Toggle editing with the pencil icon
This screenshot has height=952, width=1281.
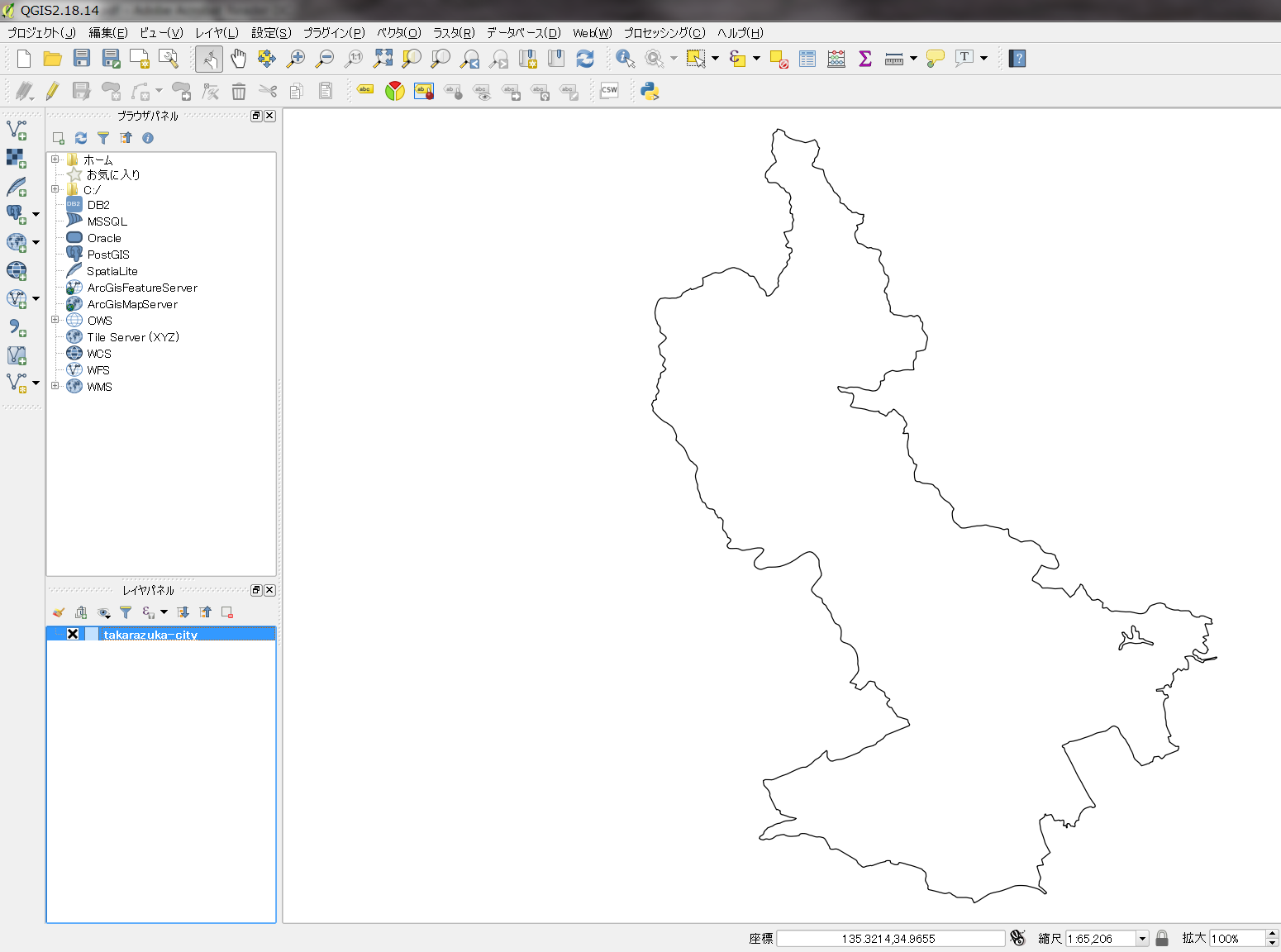coord(52,90)
